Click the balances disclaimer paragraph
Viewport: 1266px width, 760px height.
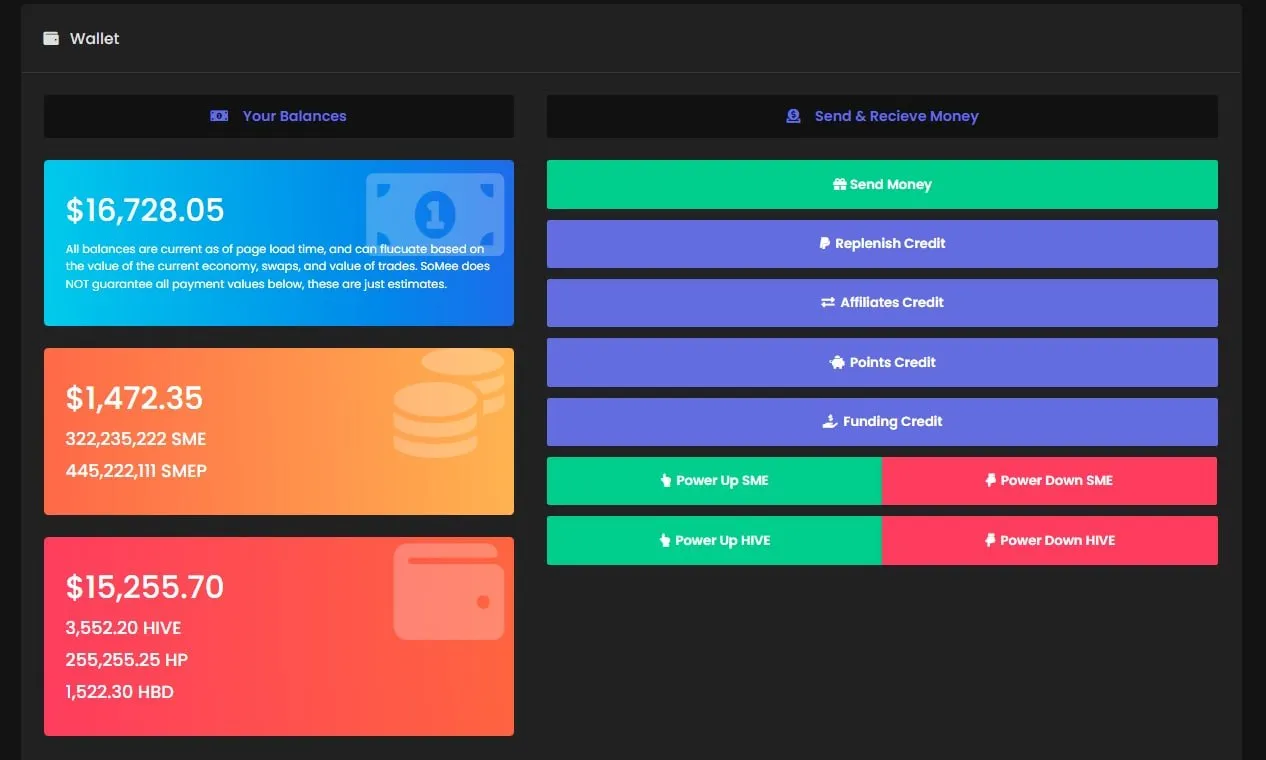click(278, 266)
